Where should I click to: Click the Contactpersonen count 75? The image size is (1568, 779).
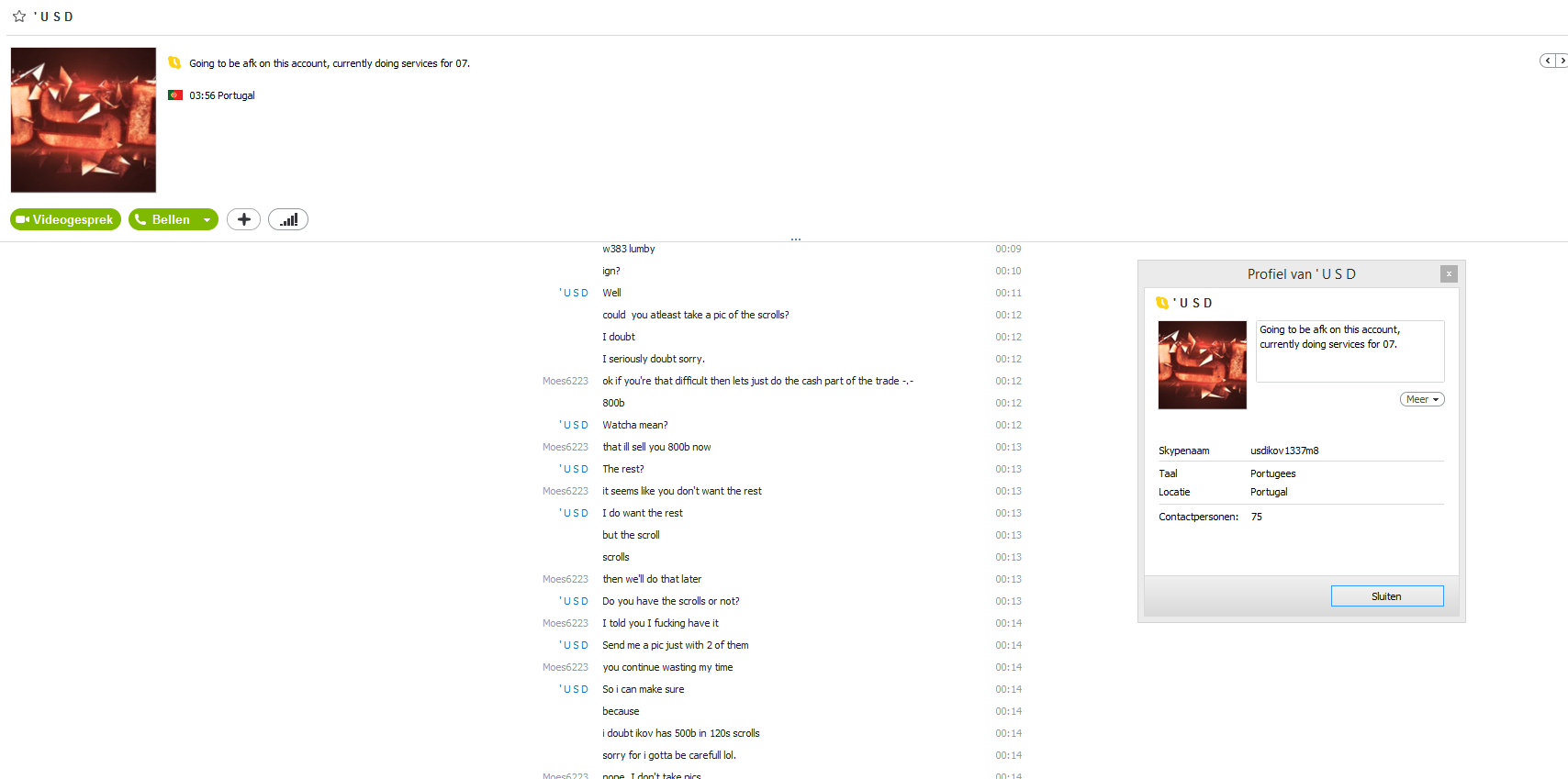pyautogui.click(x=1257, y=517)
